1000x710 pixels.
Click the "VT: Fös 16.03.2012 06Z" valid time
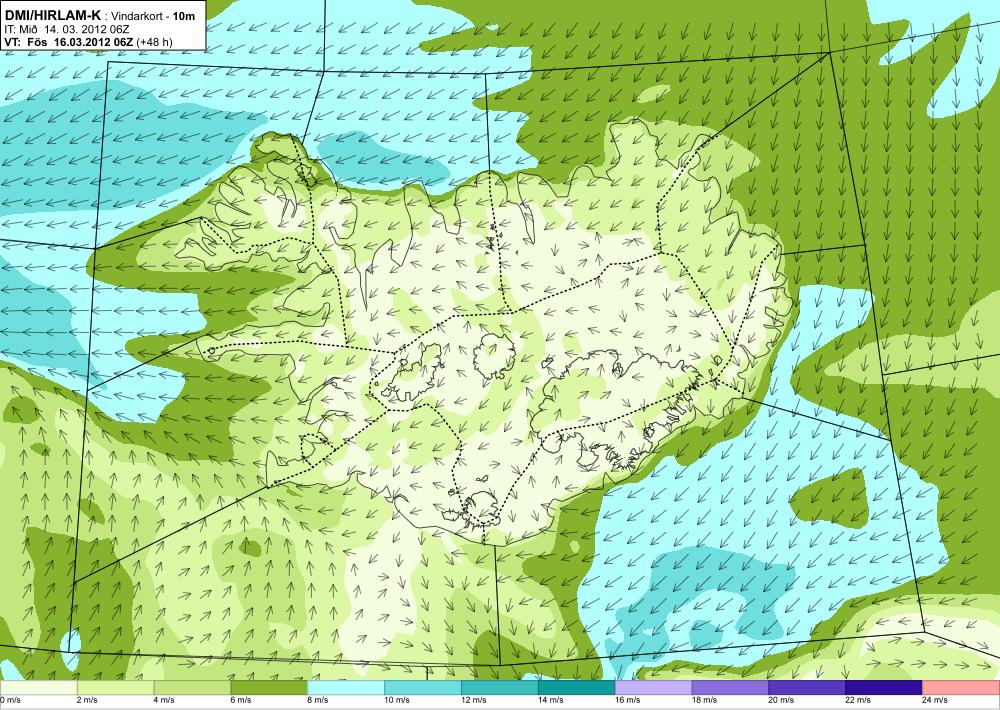pyautogui.click(x=69, y=42)
